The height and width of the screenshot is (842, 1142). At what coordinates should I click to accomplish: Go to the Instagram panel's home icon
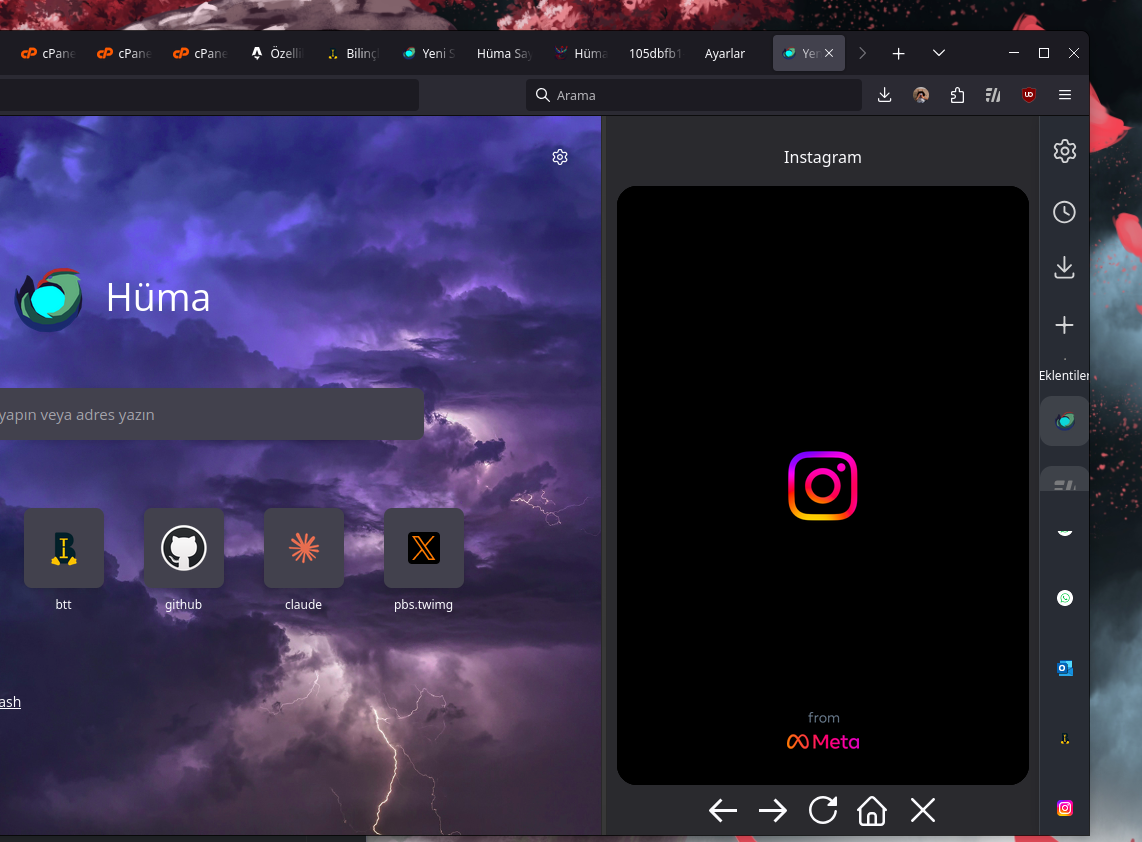(872, 810)
